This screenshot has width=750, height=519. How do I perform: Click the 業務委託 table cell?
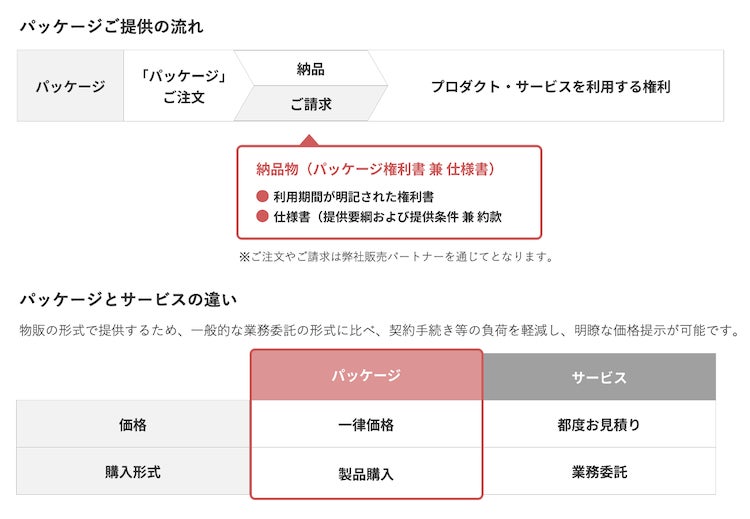click(x=599, y=471)
